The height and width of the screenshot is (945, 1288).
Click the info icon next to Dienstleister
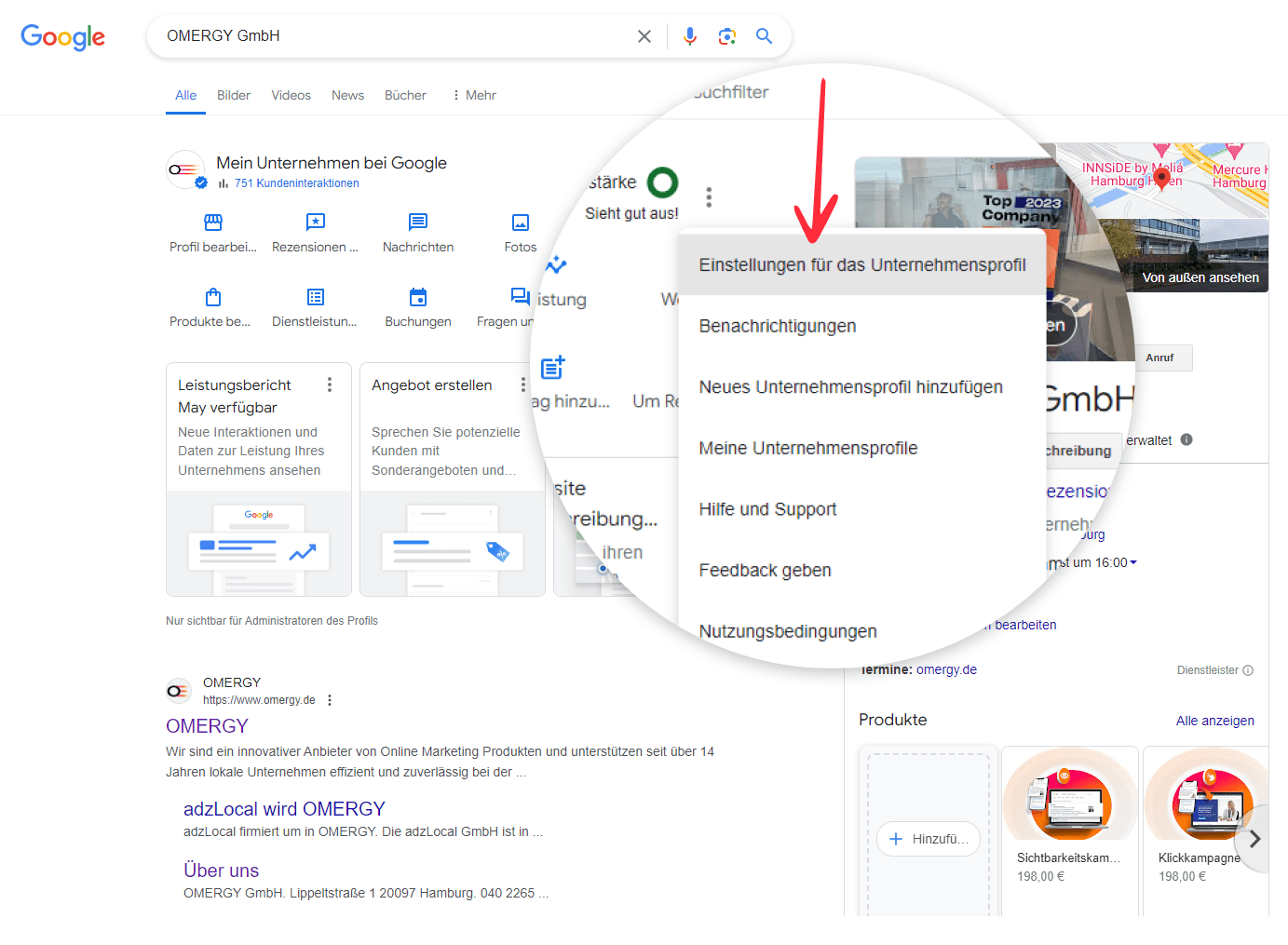click(x=1248, y=670)
